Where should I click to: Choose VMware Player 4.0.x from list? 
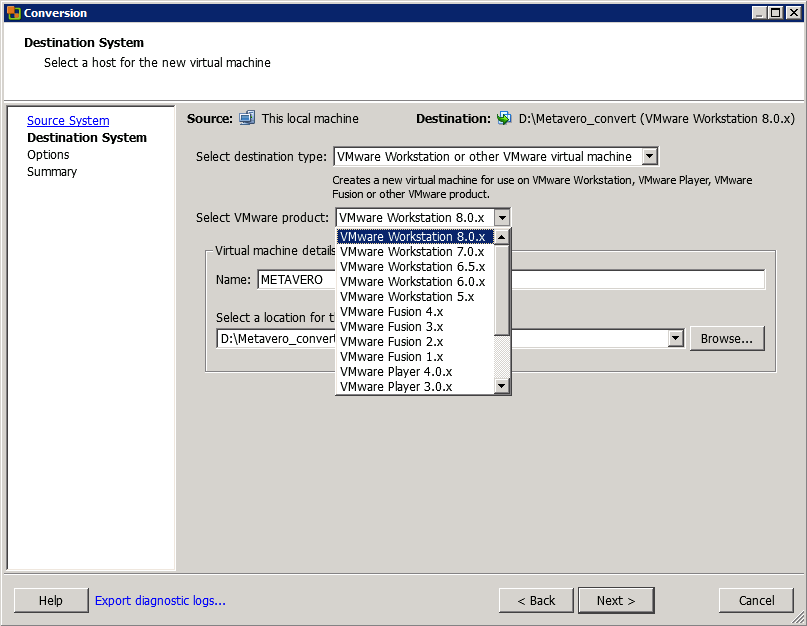point(415,371)
